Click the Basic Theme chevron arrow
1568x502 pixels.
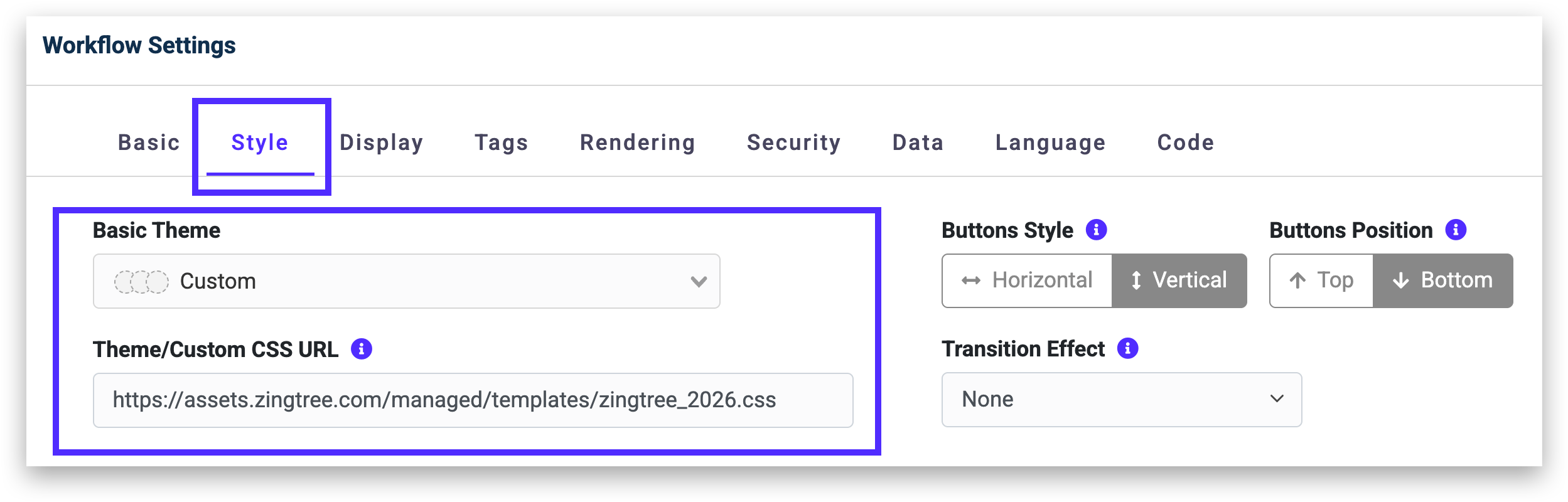pos(699,282)
